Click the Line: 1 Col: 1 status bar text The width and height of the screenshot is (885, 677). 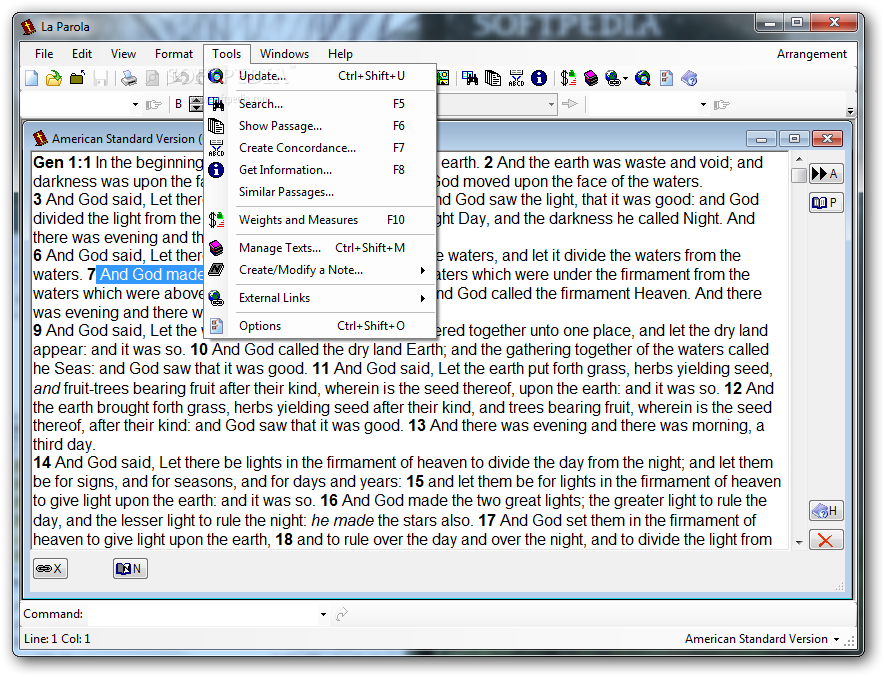57,639
